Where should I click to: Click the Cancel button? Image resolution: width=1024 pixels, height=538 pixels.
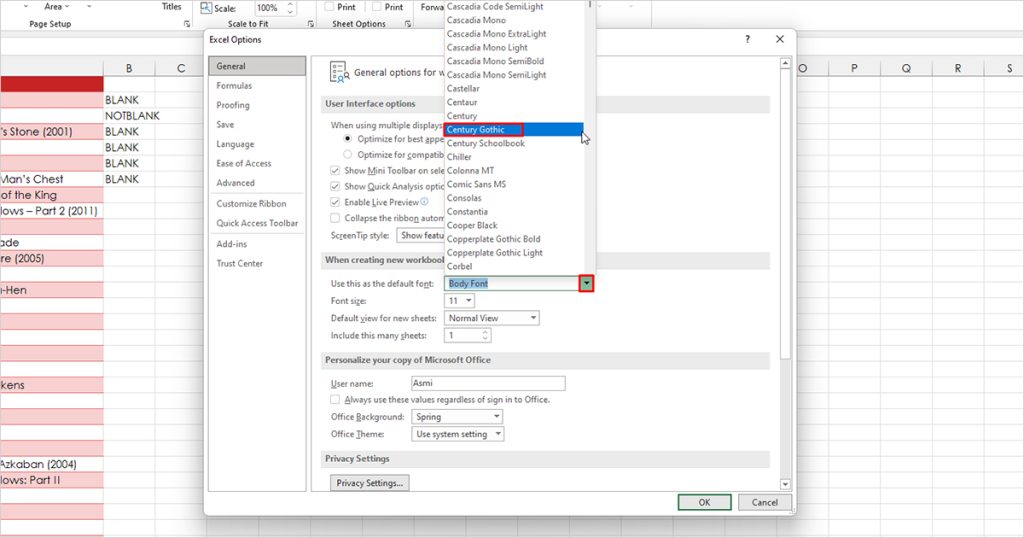pyautogui.click(x=765, y=502)
